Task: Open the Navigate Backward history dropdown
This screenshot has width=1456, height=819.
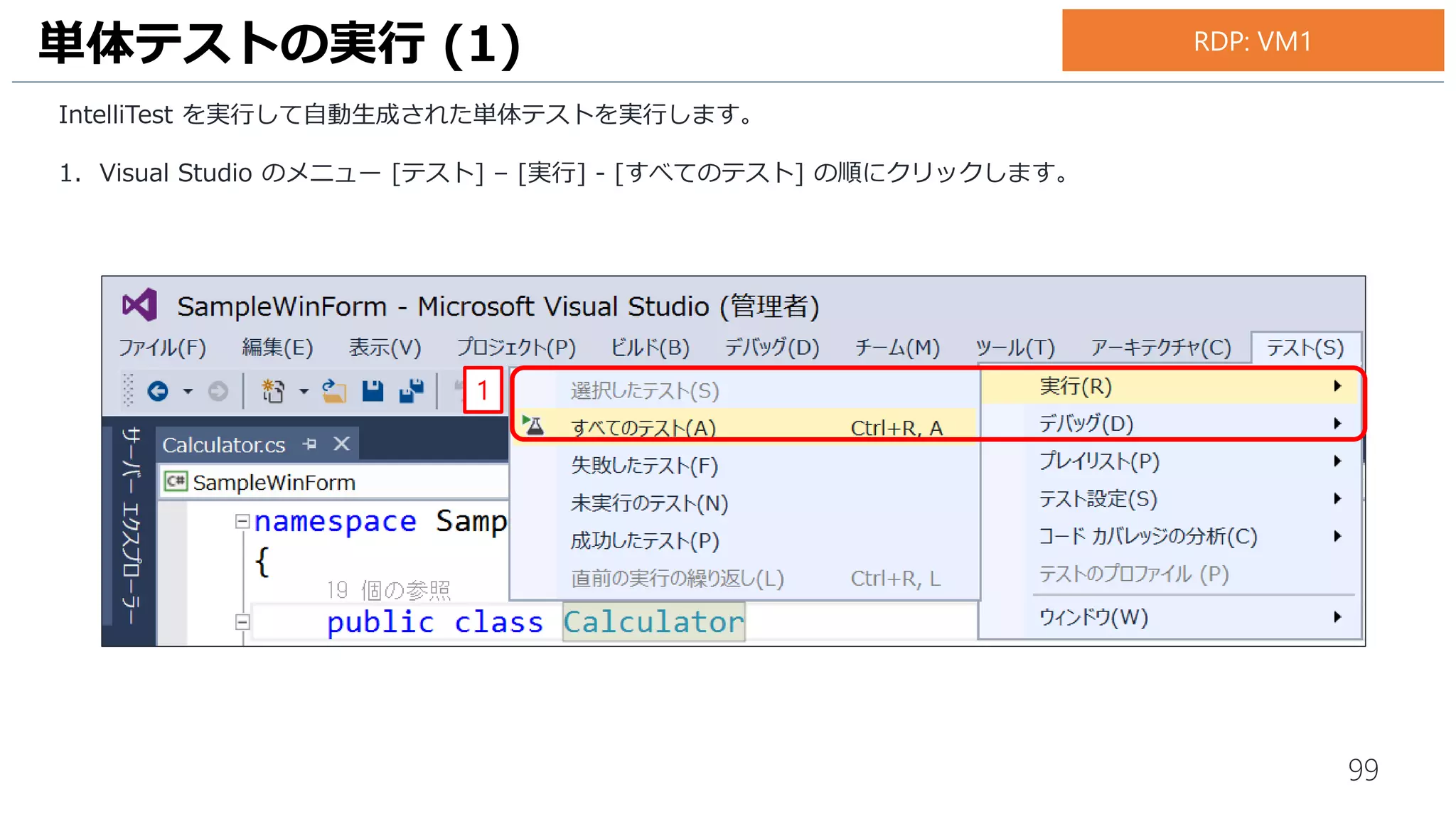Action: click(188, 391)
